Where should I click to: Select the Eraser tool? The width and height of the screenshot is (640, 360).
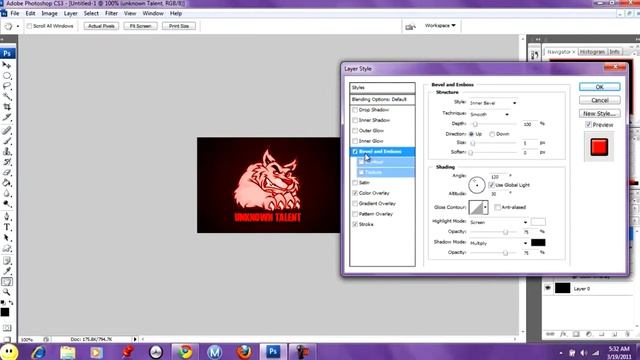pos(7,173)
